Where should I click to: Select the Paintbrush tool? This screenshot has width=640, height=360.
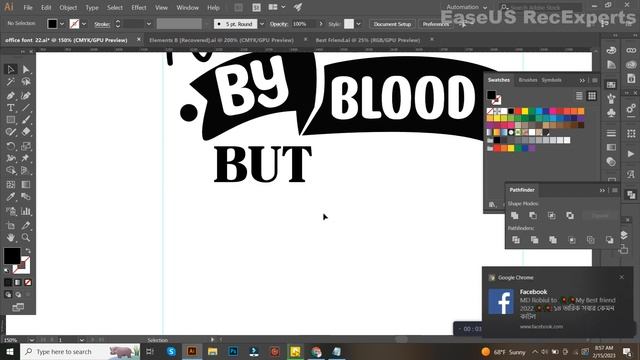(x=26, y=120)
